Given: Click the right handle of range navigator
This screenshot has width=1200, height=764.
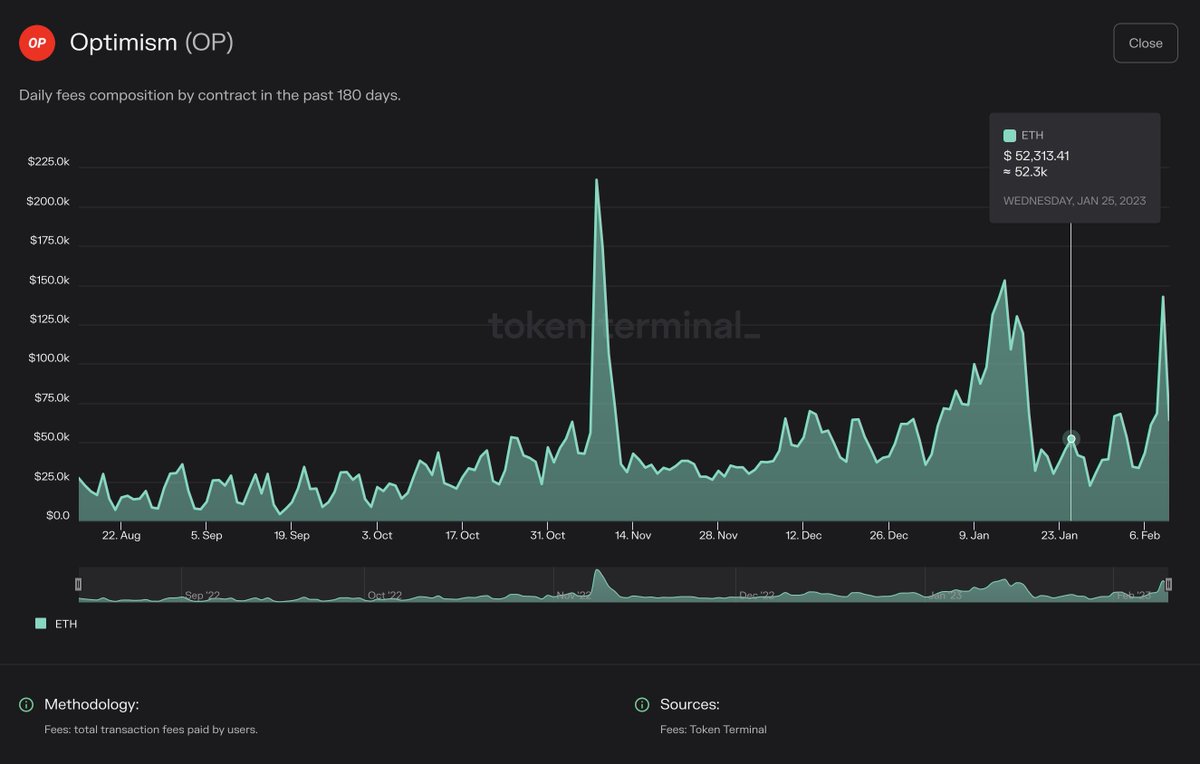Looking at the screenshot, I should [1167, 584].
